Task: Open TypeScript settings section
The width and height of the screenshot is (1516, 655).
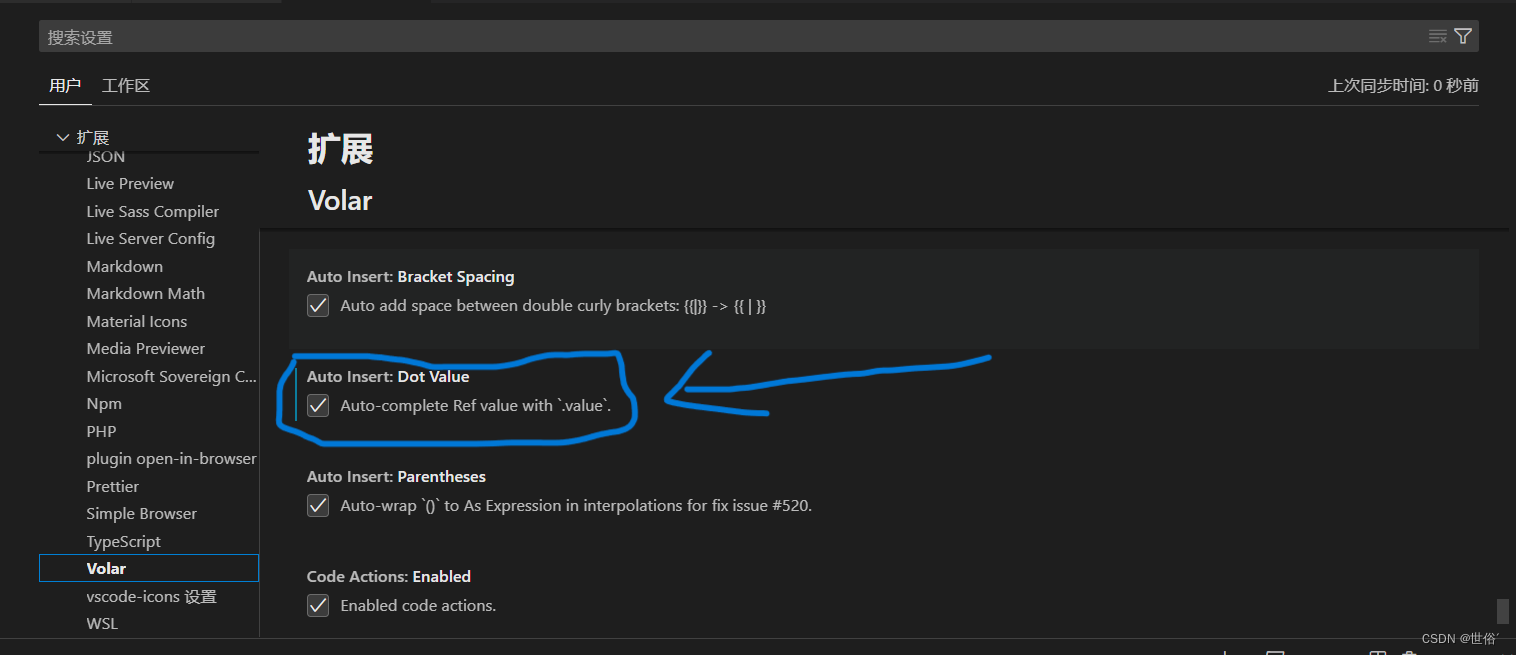Action: [x=123, y=541]
